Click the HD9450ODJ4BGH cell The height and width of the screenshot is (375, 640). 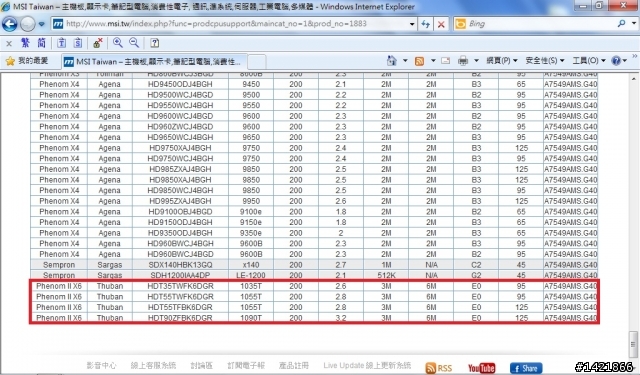180,84
